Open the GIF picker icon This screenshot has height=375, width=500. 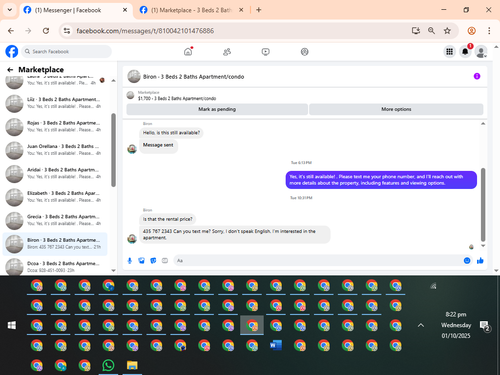165,261
